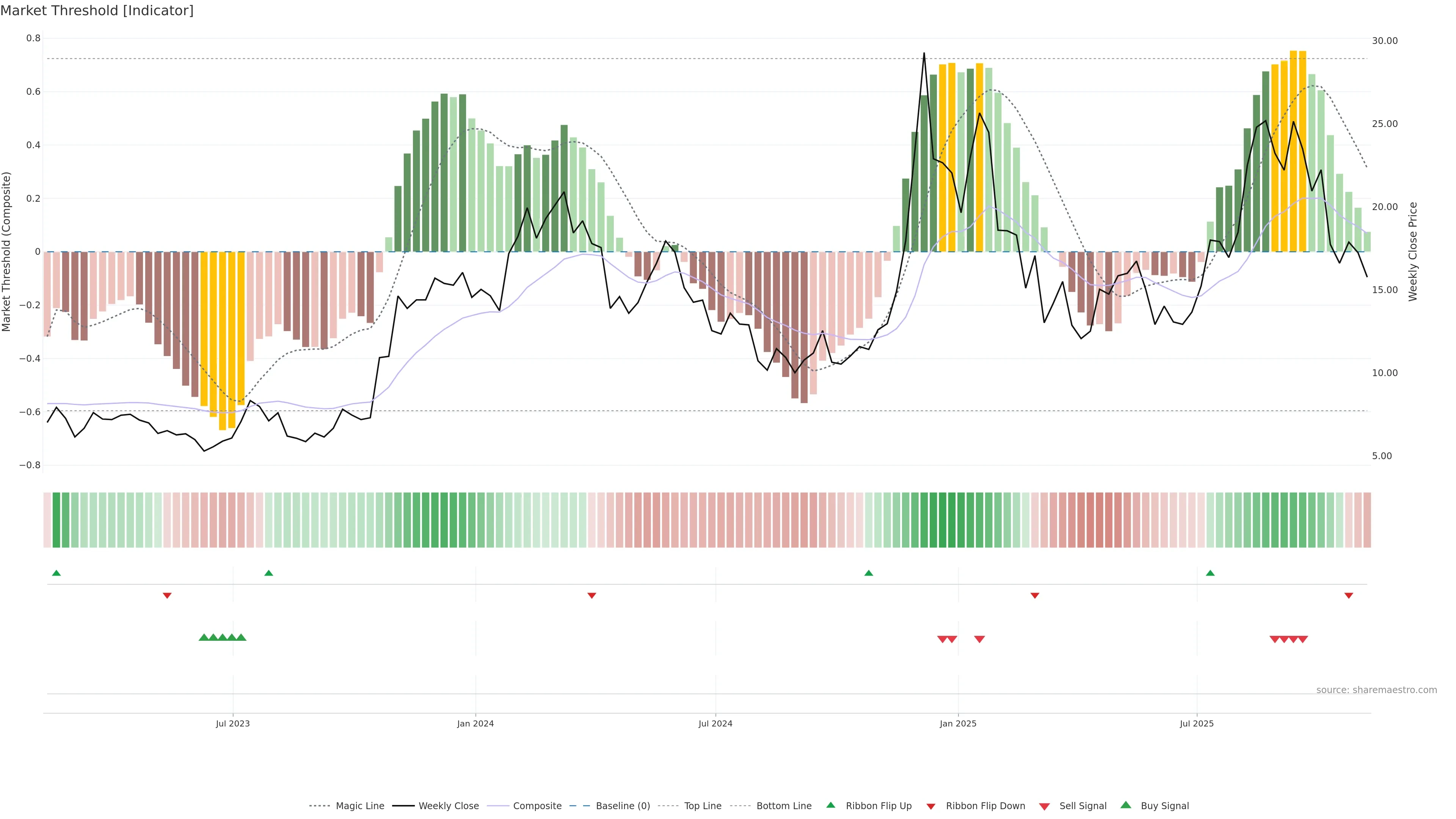Click the Jan 2024 x-axis label
1456x819 pixels.
pos(475,723)
